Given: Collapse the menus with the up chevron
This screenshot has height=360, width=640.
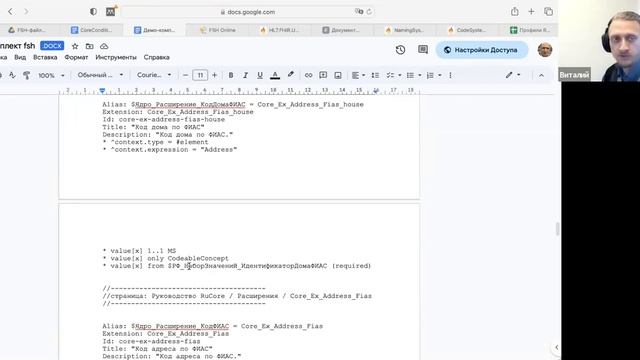Looking at the screenshot, I should point(541,75).
